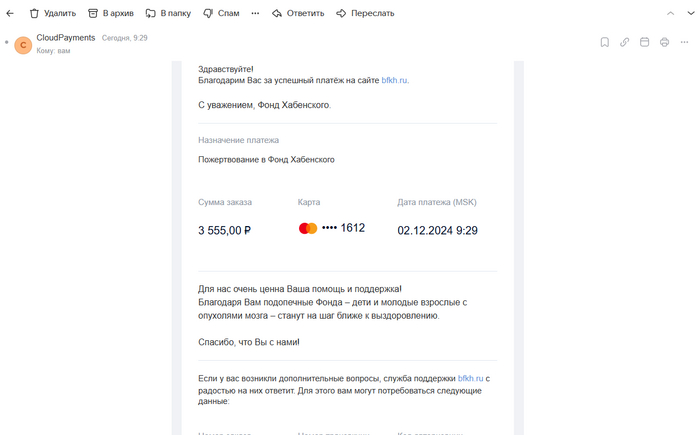
Task: Go to previous message (up chevron)
Action: tap(671, 14)
